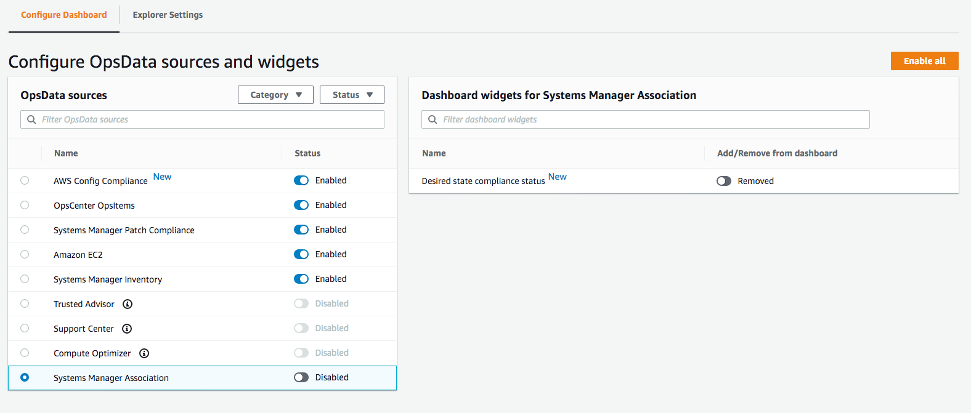This screenshot has width=972, height=414.
Task: Click Compute Optimizer row name
Action: [x=92, y=353]
